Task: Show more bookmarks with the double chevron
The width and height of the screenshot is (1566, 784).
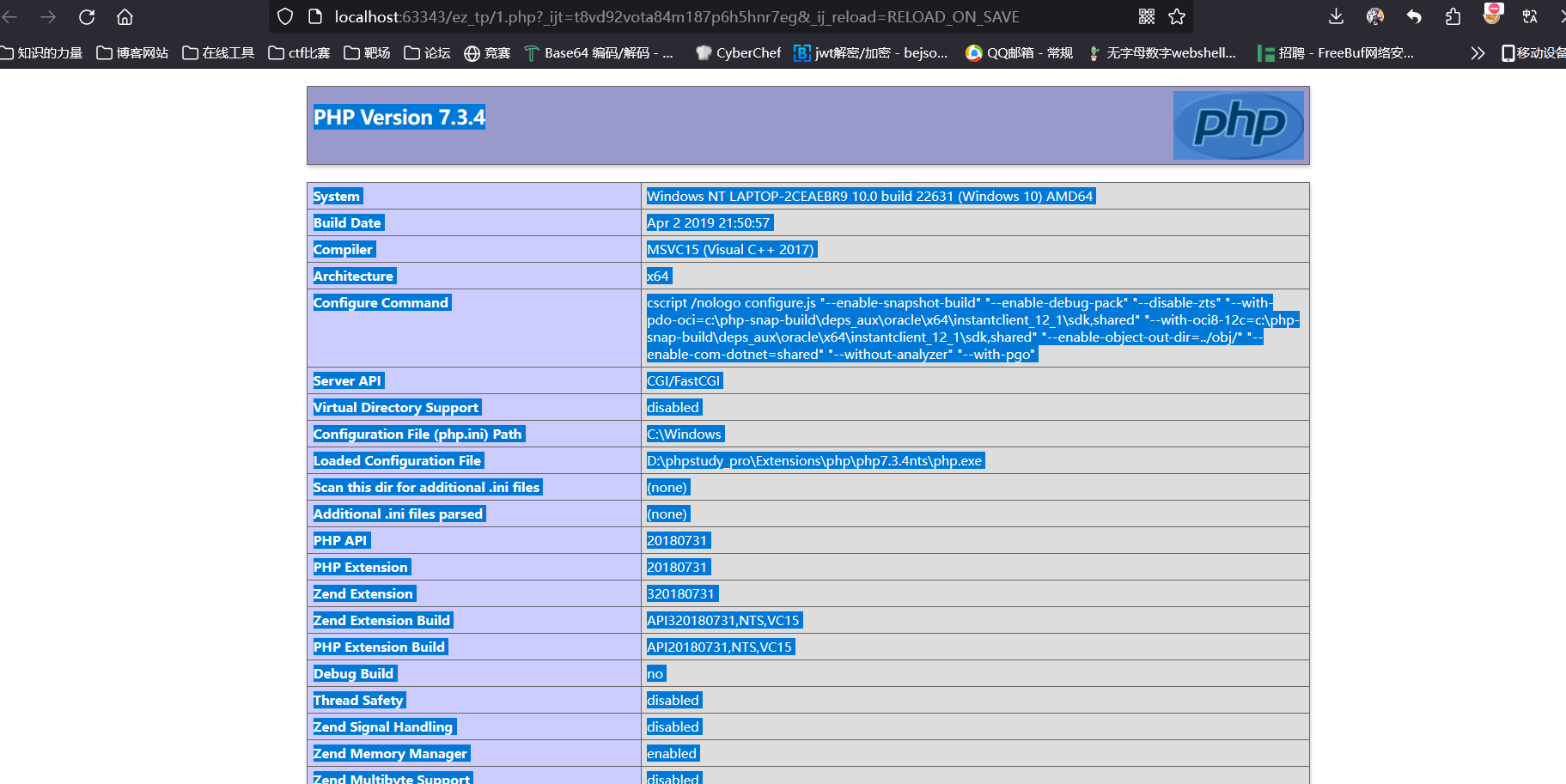Action: coord(1478,53)
